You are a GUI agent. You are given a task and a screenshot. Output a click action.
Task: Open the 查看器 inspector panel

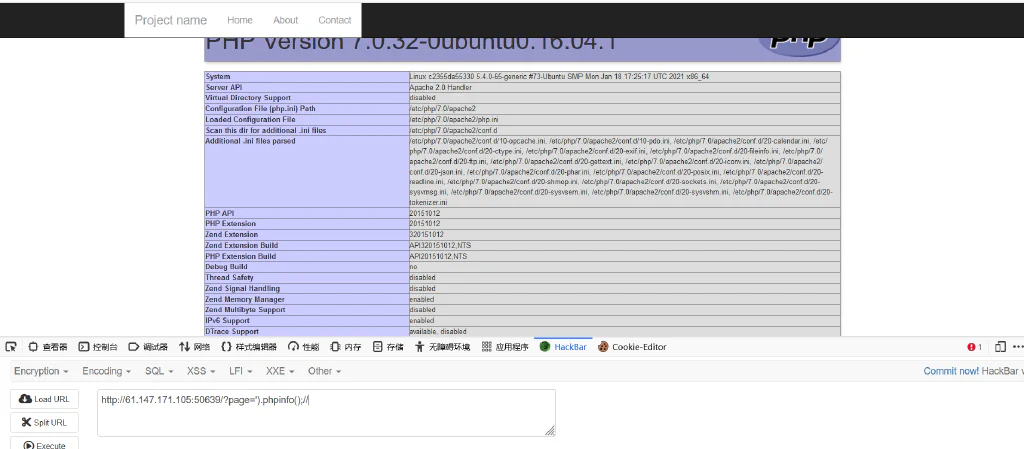click(48, 347)
